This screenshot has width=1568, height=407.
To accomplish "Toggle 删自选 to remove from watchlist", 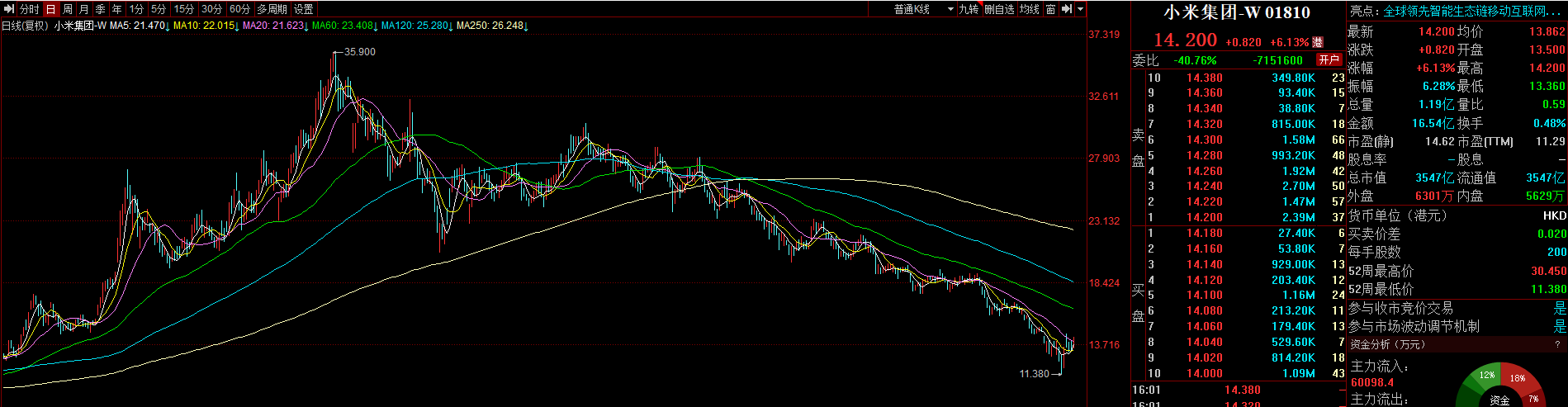I will 999,9.
